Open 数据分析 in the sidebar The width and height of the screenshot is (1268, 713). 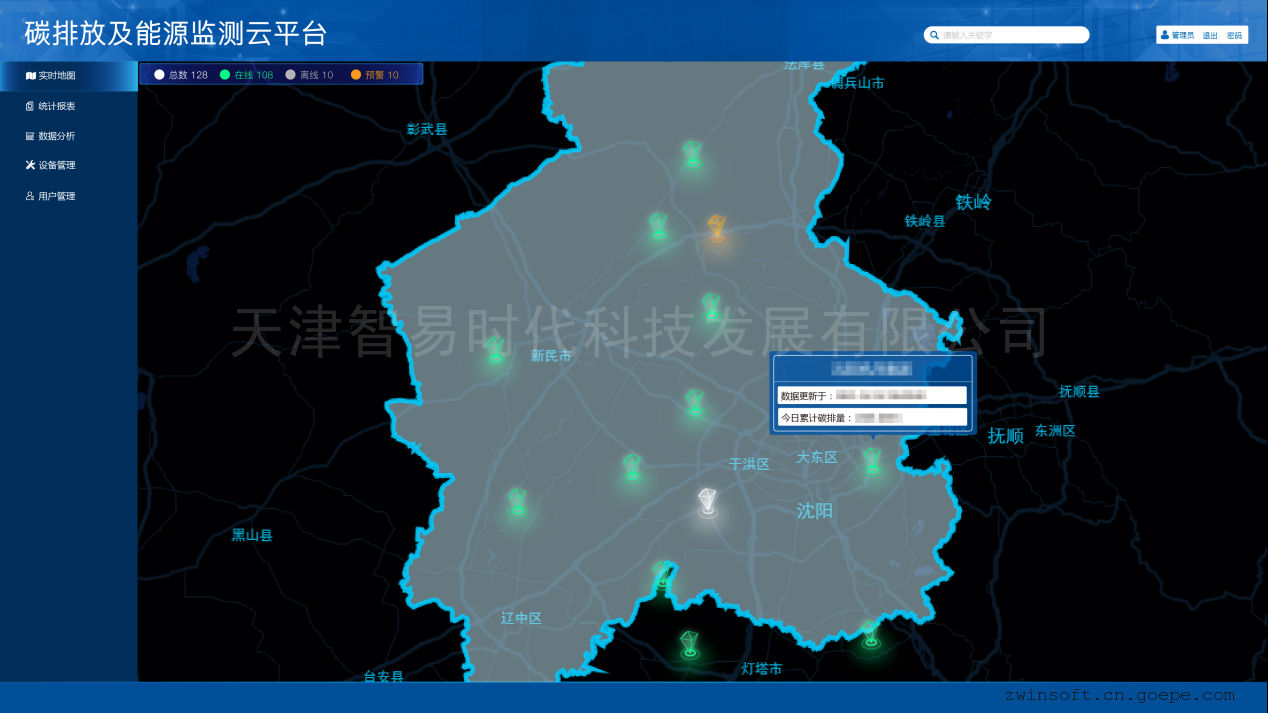pyautogui.click(x=56, y=136)
